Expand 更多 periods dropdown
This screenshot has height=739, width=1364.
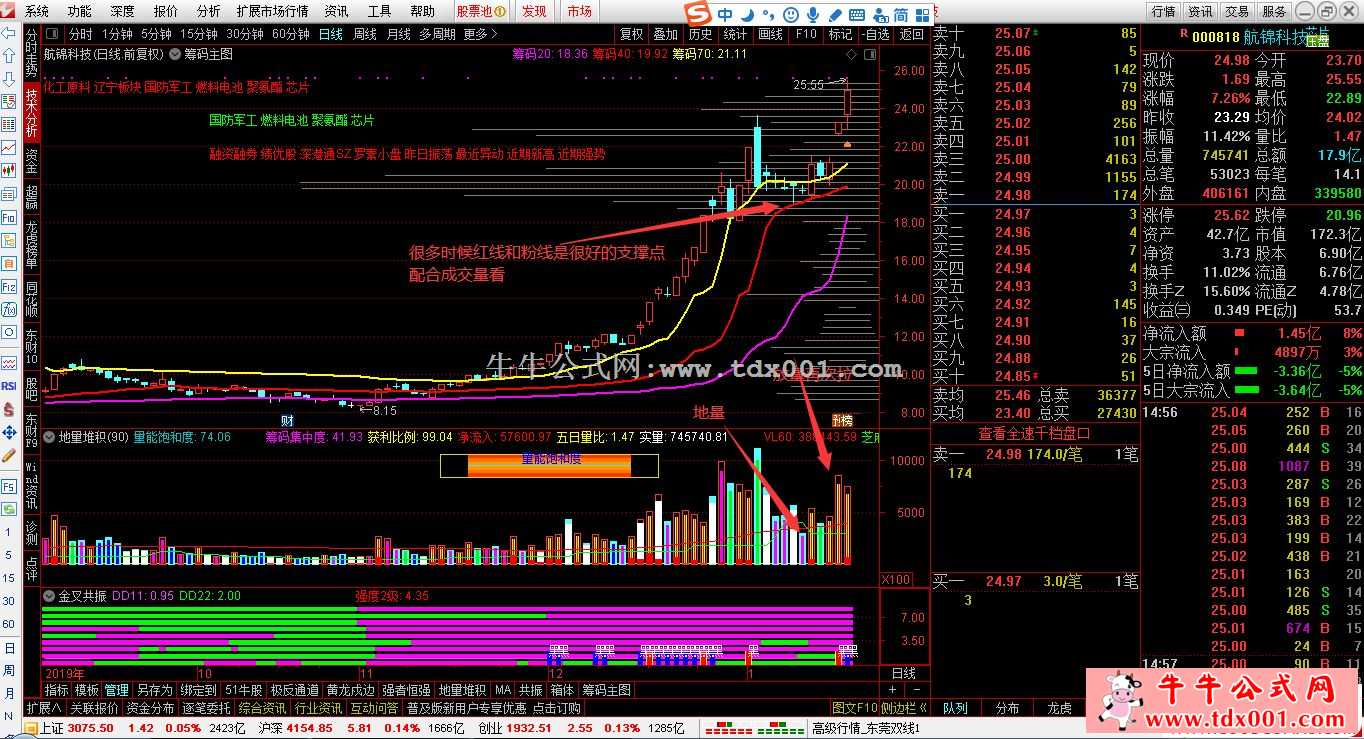(x=481, y=34)
